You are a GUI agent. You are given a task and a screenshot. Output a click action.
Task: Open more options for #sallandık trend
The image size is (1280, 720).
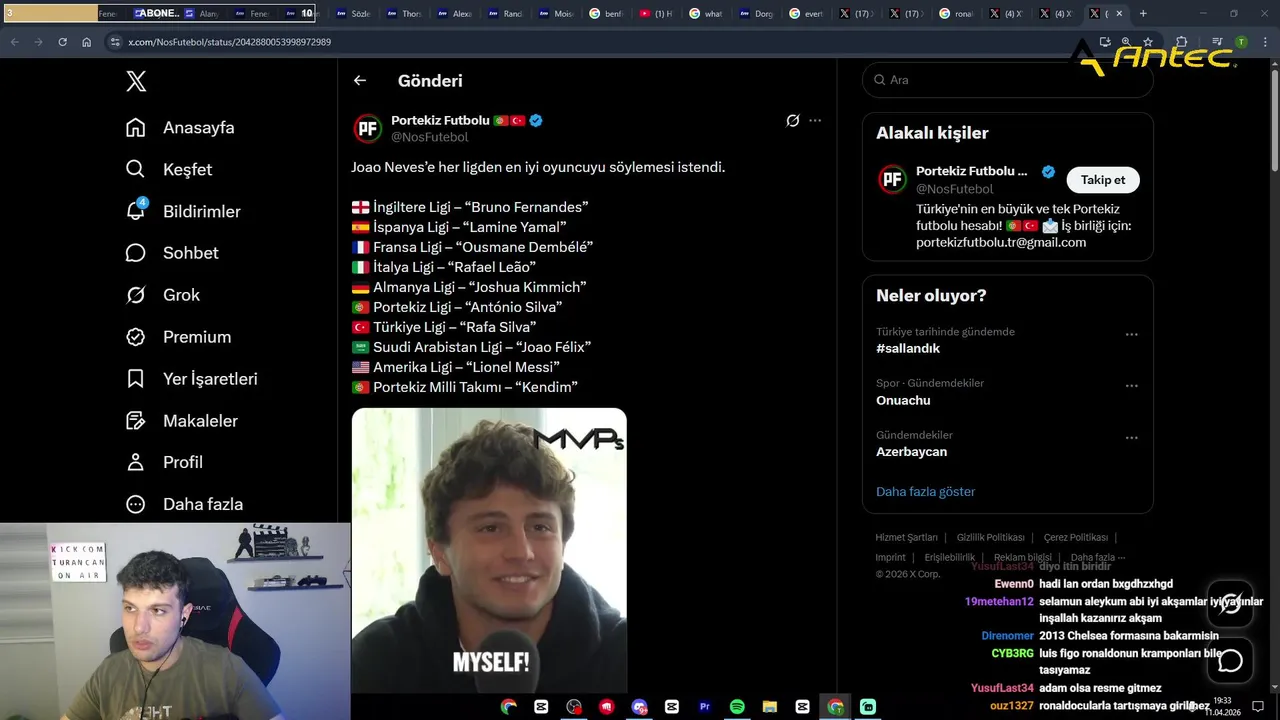(1131, 335)
